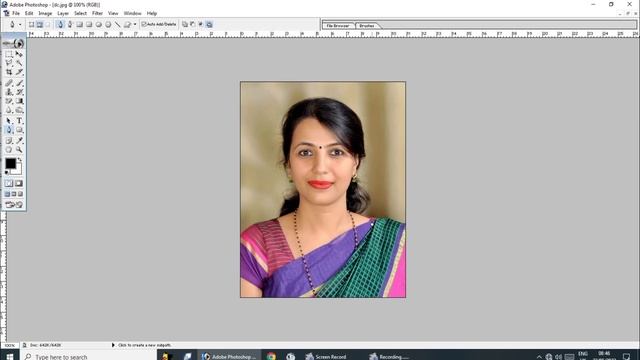Select the Slice tool
The width and height of the screenshot is (640, 360).
tap(19, 72)
